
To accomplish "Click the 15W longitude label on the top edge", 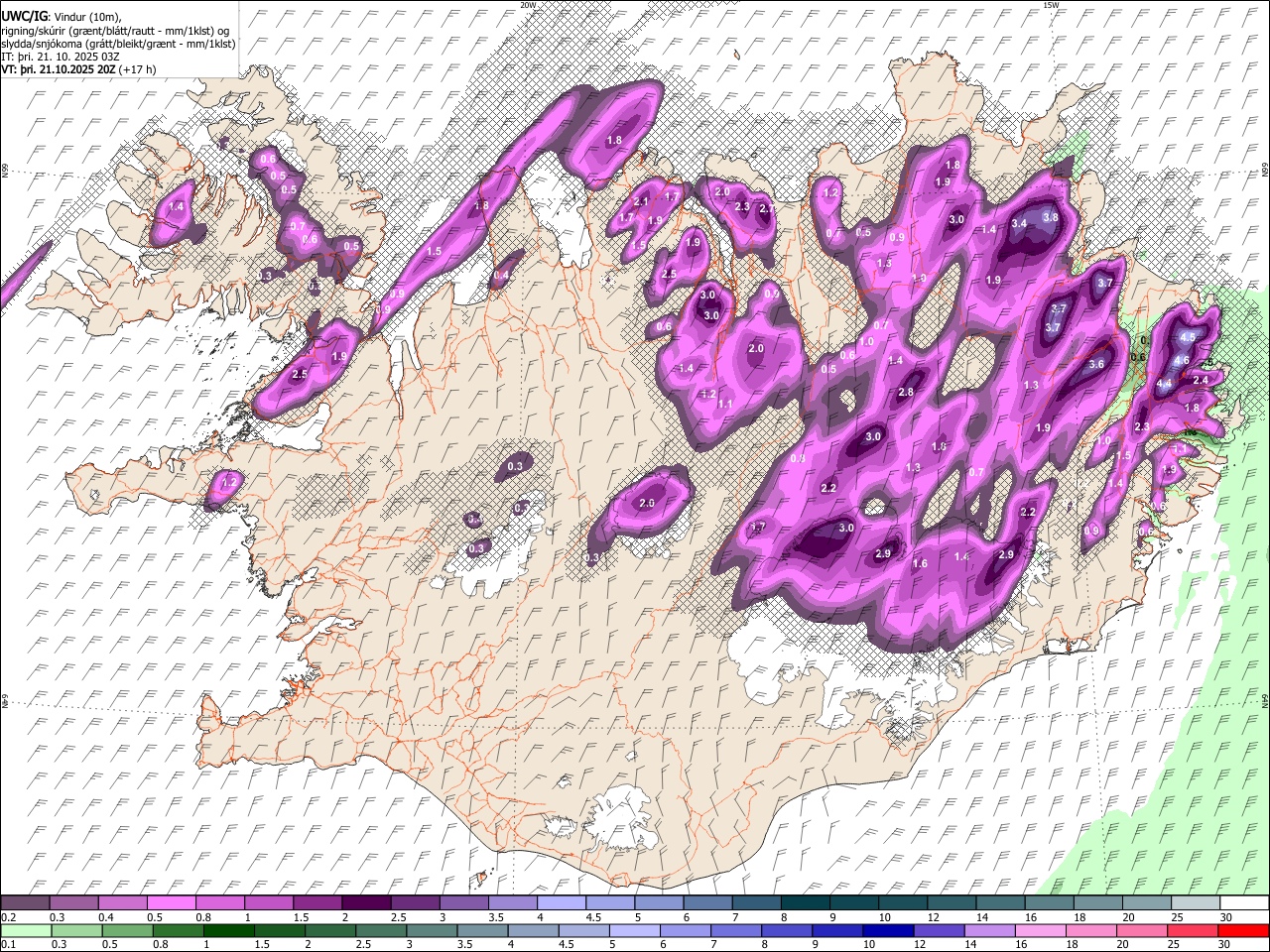I will tap(1051, 5).
